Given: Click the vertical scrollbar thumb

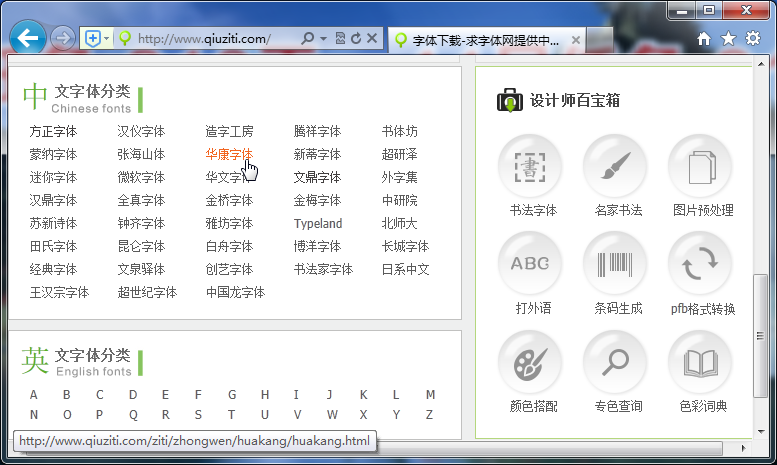Looking at the screenshot, I should pyautogui.click(x=760, y=336).
